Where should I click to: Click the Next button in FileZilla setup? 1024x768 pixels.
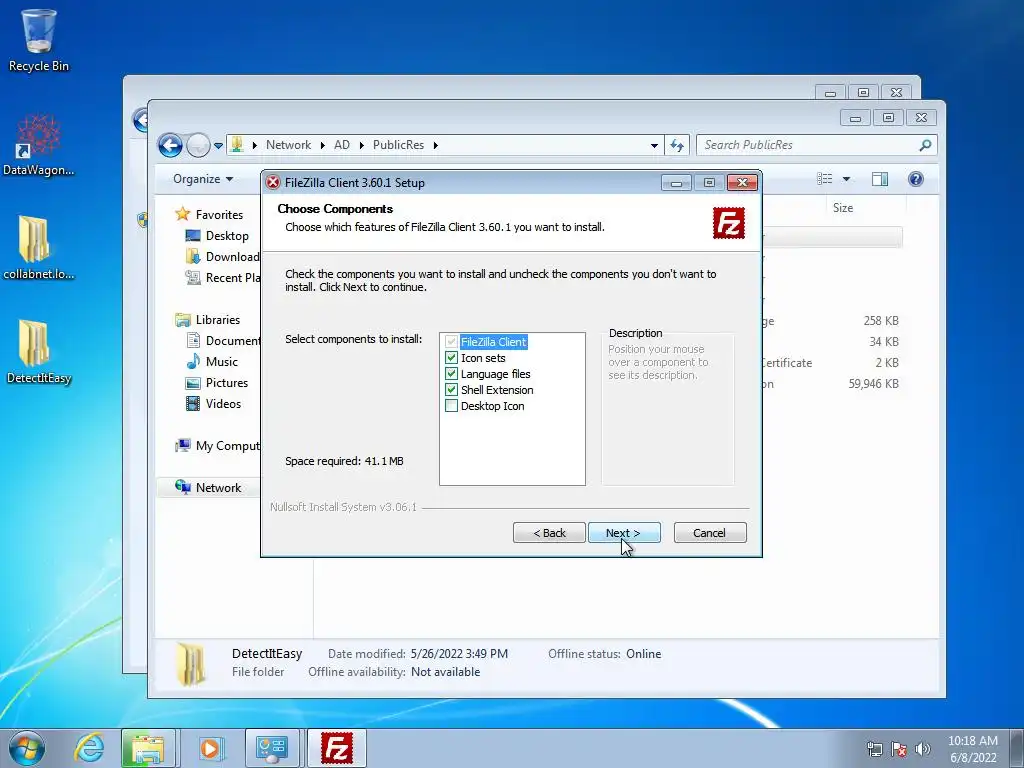[x=624, y=533]
